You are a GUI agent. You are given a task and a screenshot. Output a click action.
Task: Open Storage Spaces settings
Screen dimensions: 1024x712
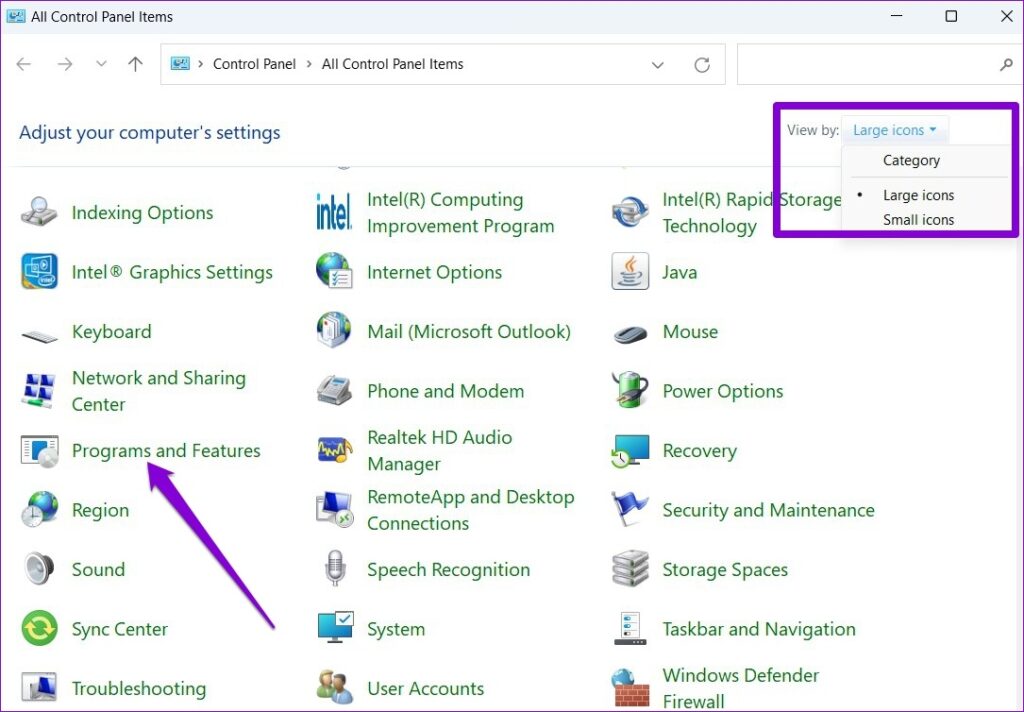(x=725, y=570)
